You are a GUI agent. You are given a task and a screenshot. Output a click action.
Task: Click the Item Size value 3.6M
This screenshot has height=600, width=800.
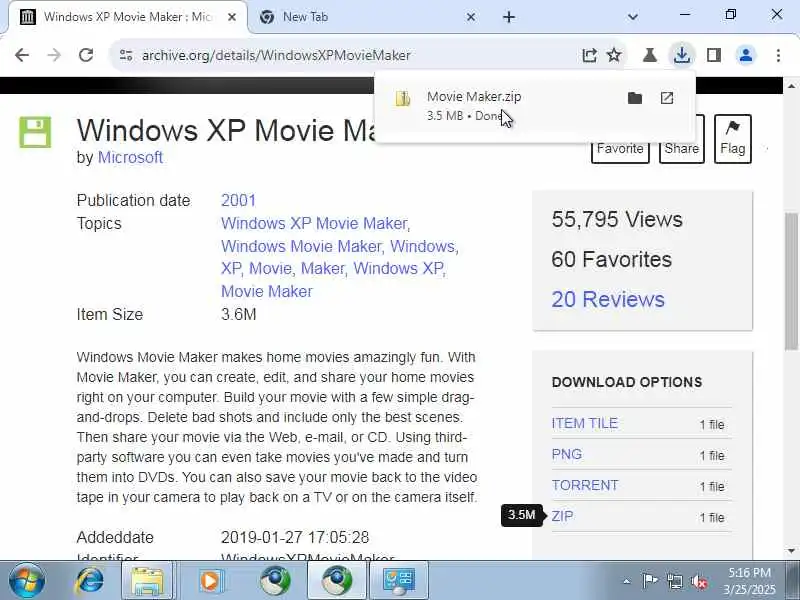238,314
